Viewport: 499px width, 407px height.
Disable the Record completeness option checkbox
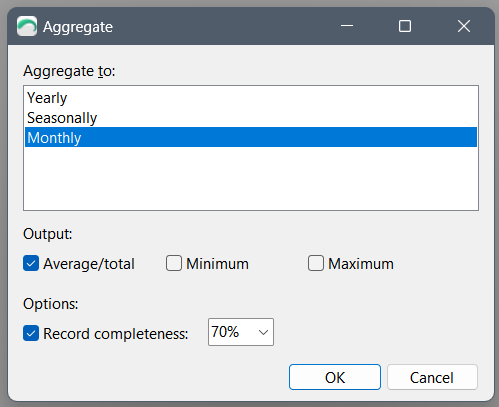click(31, 333)
